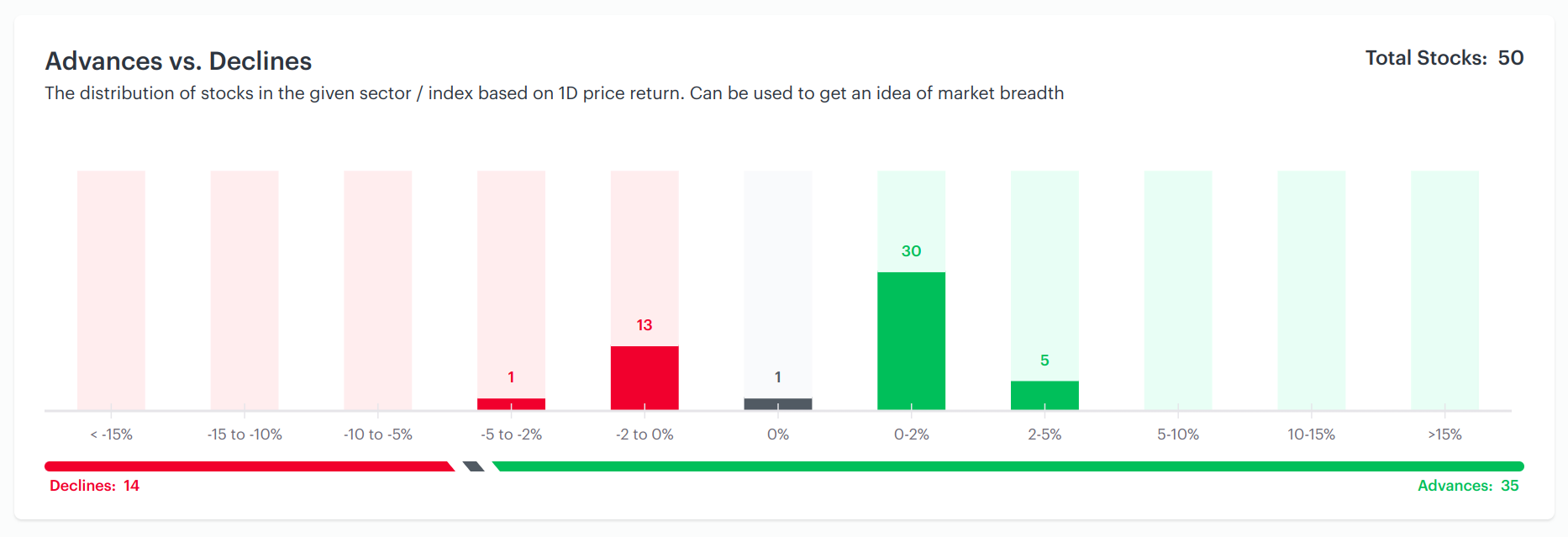Viewport: 1568px width, 537px height.
Task: Click the Total Stocks: 50 text
Action: [x=1444, y=58]
